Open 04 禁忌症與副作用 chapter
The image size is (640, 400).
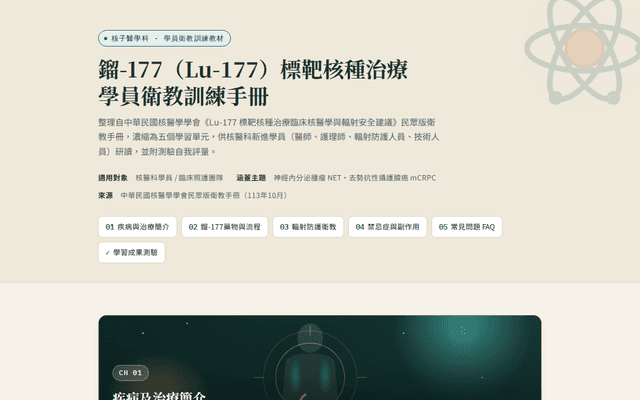pos(387,227)
